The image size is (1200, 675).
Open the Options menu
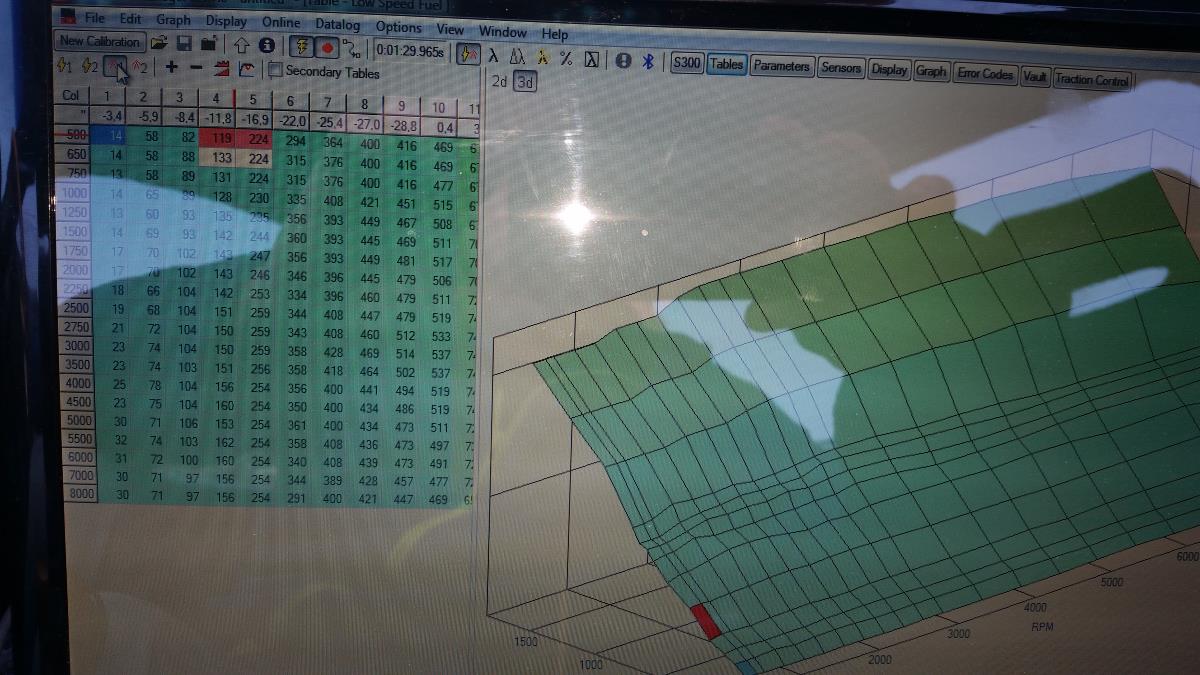tap(398, 27)
